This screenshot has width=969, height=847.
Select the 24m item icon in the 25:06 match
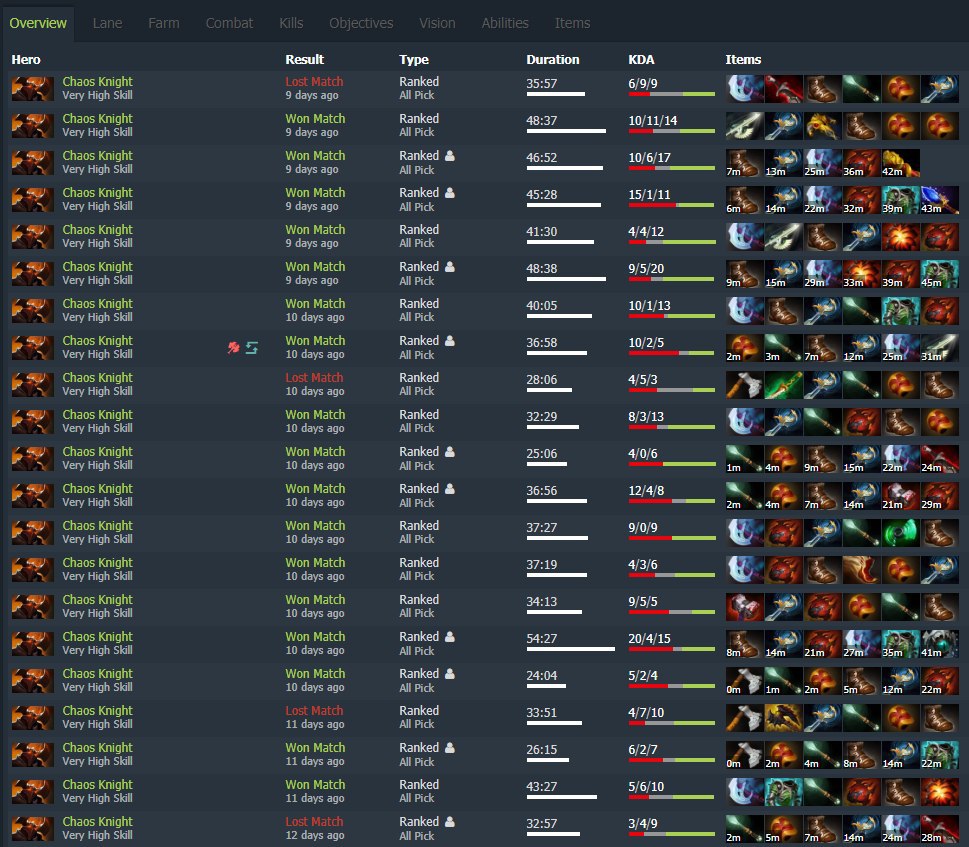click(x=939, y=459)
